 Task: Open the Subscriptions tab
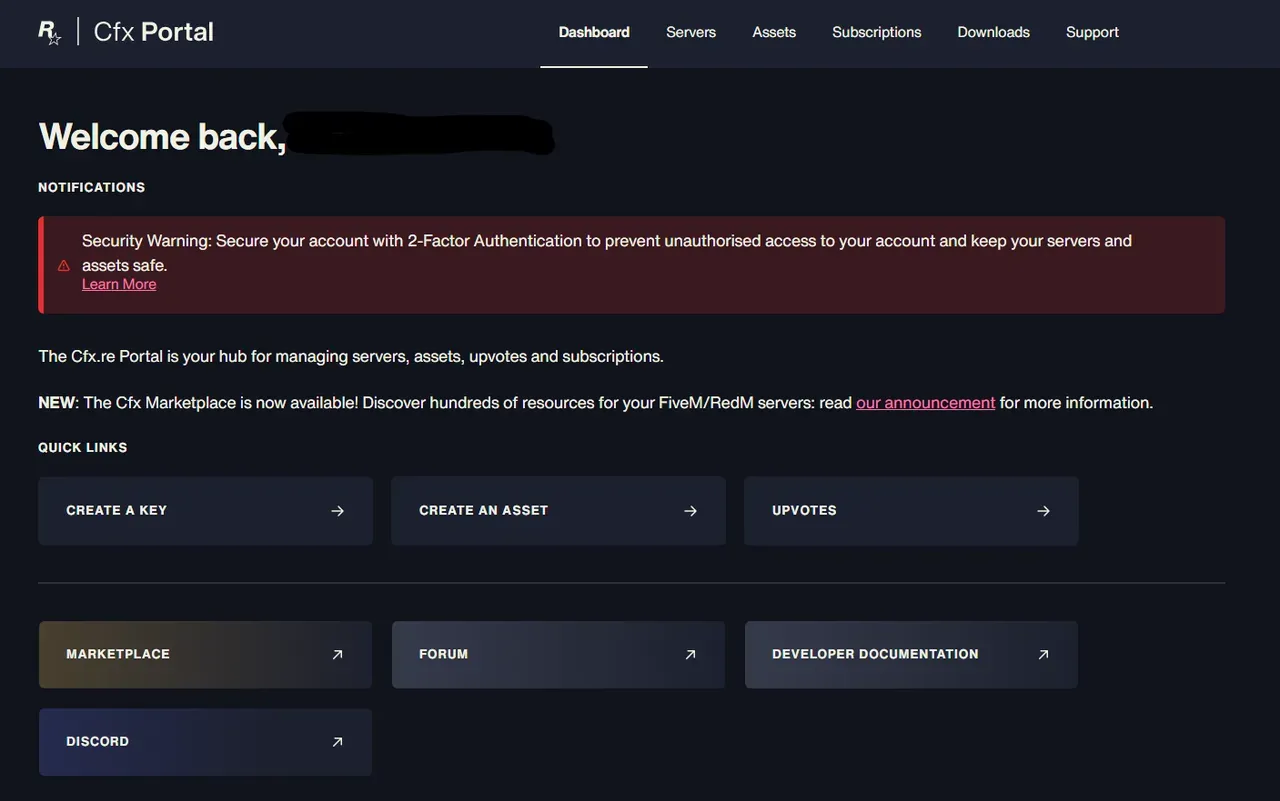[x=877, y=32]
